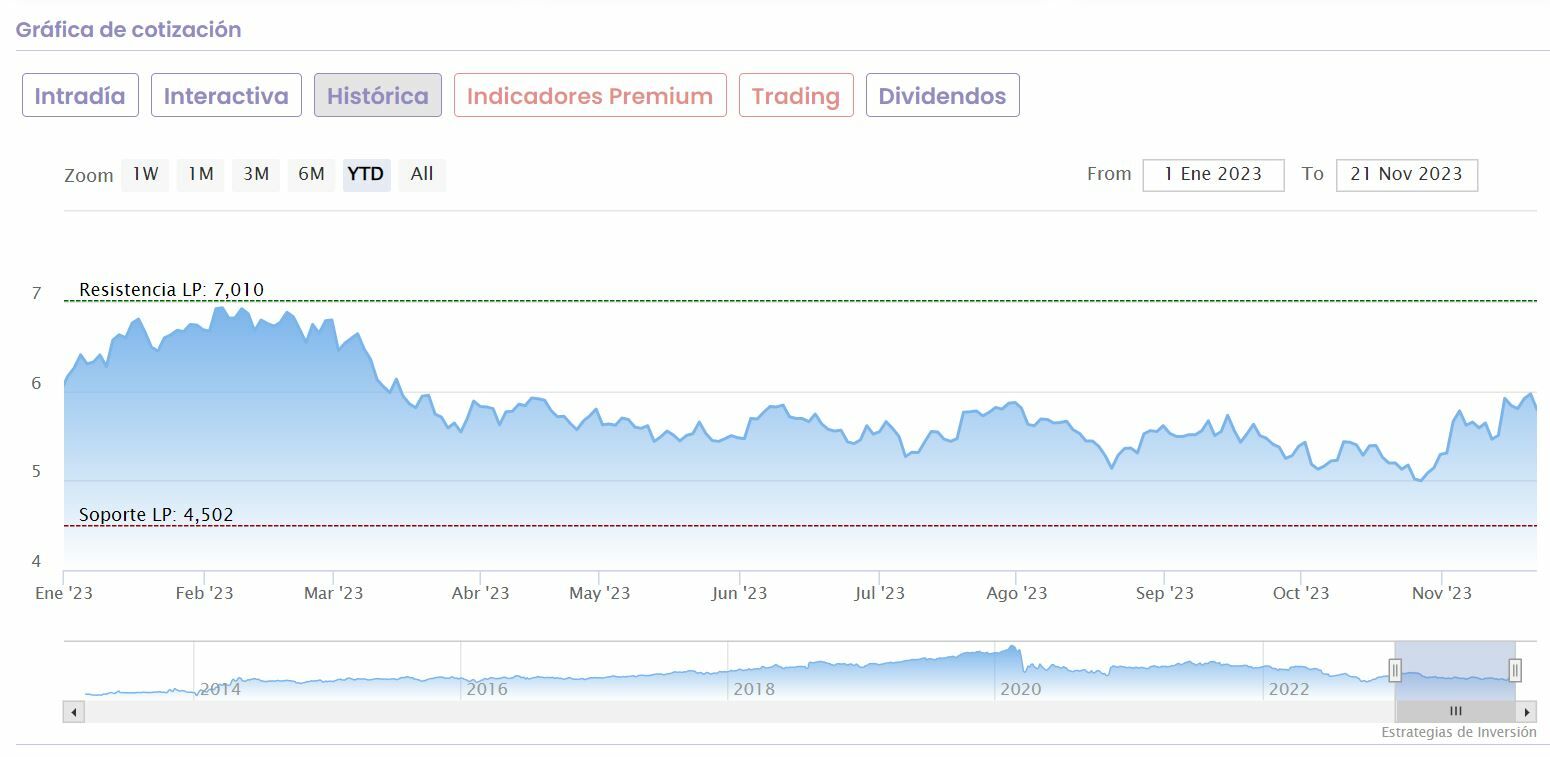Viewport: 1550px width, 757px height.
Task: Set zoom range to 1M
Action: tap(201, 174)
